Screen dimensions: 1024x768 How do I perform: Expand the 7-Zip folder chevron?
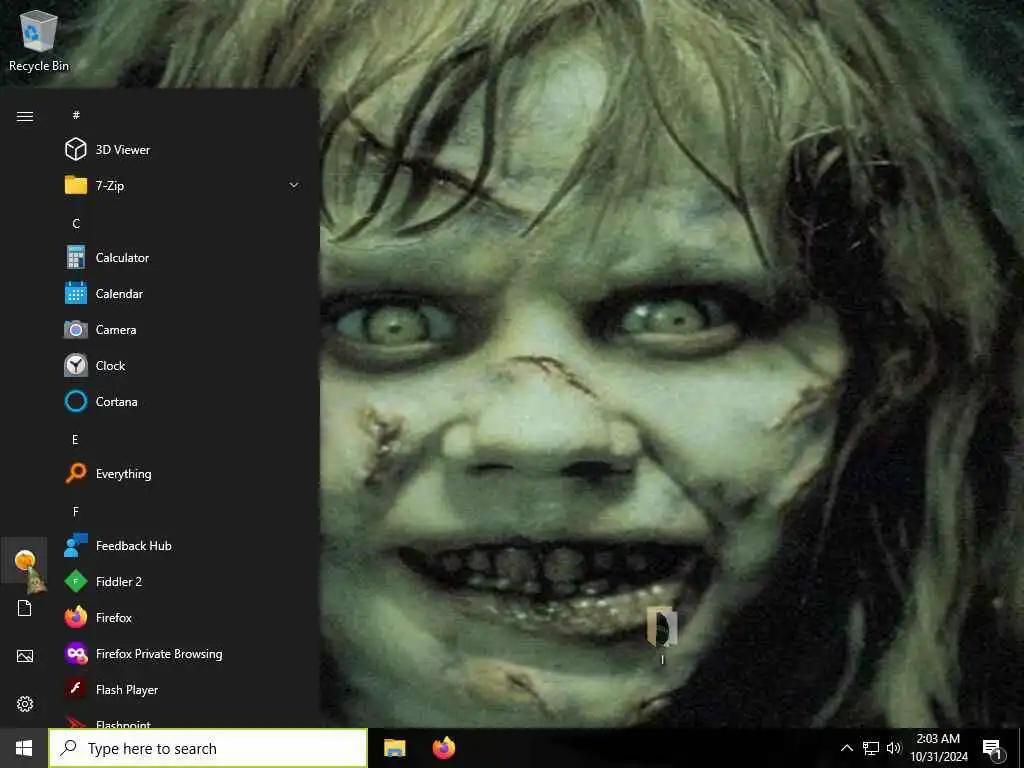tap(294, 185)
